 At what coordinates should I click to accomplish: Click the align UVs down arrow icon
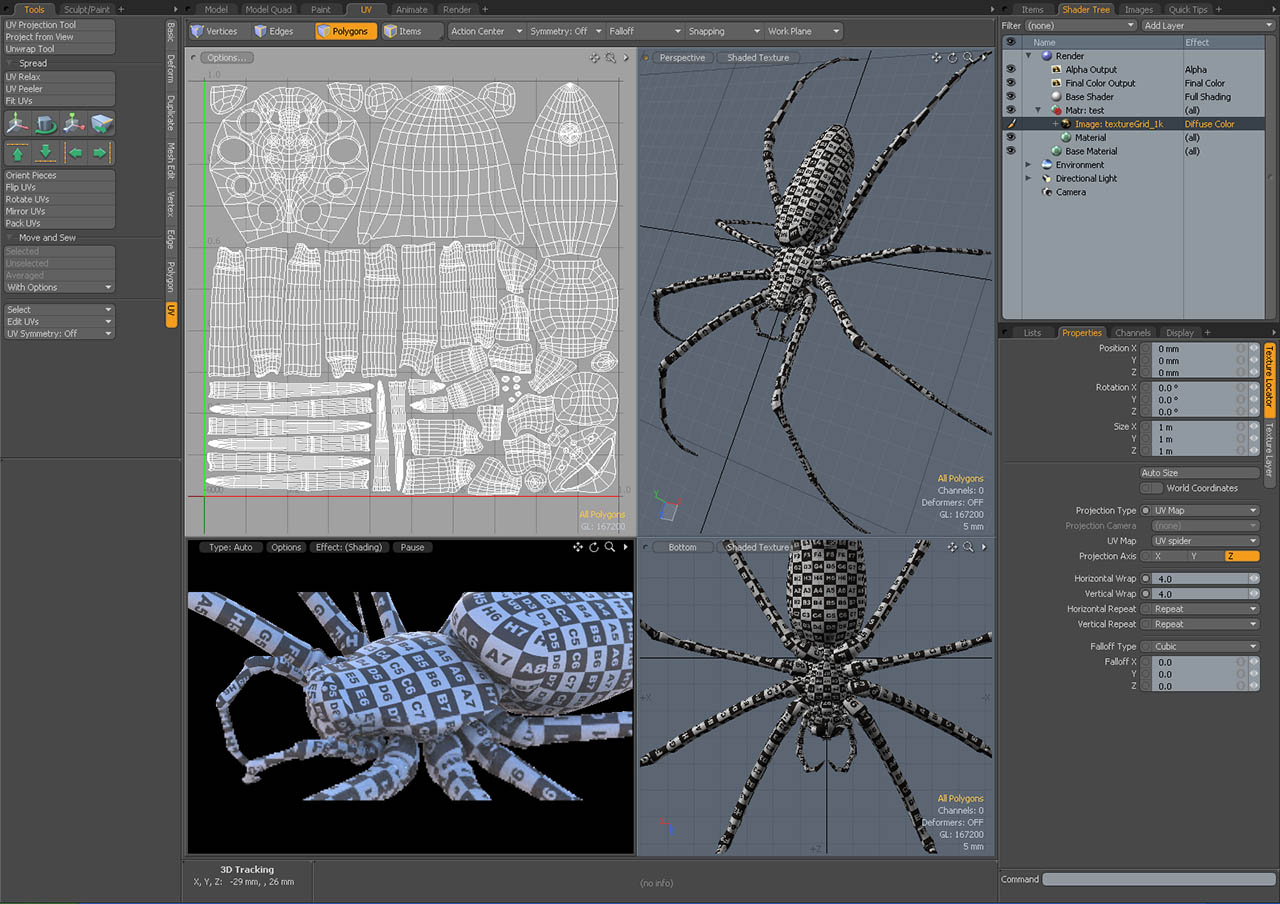click(45, 152)
